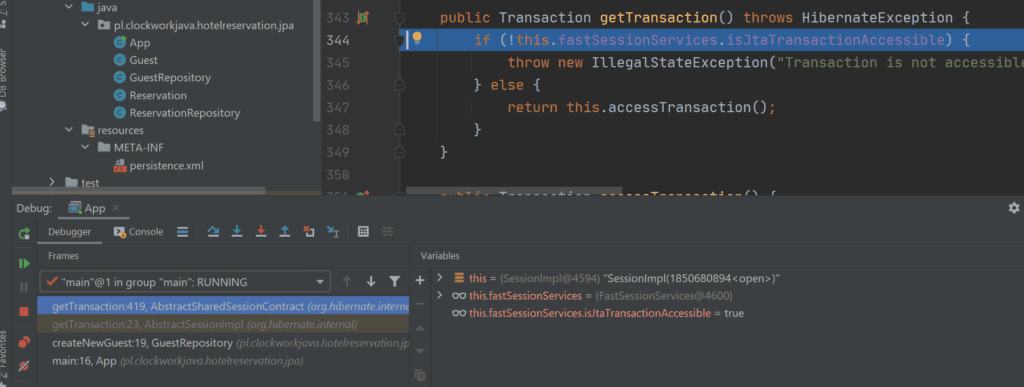Click the previous frame up arrow
This screenshot has height=387, width=1024.
(347, 281)
